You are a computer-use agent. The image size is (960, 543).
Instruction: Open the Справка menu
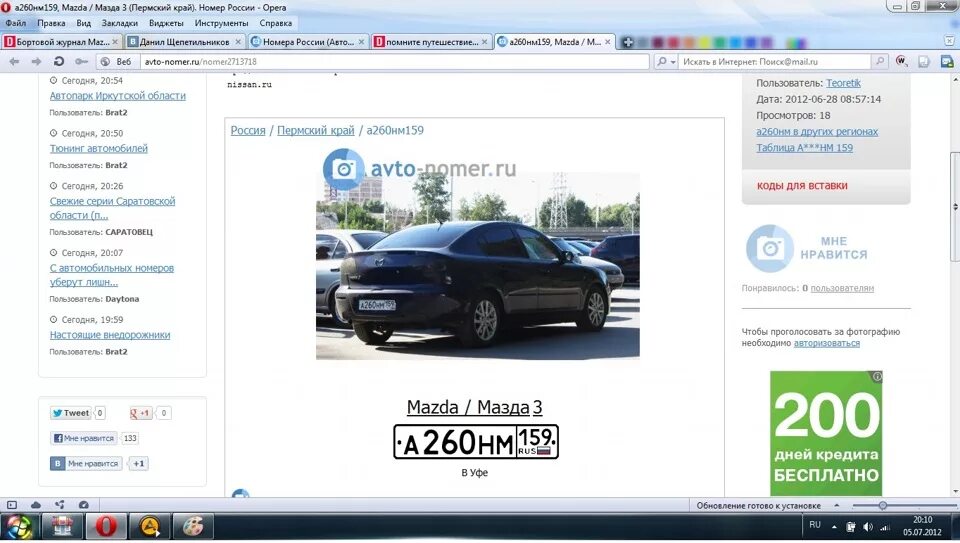pos(276,23)
